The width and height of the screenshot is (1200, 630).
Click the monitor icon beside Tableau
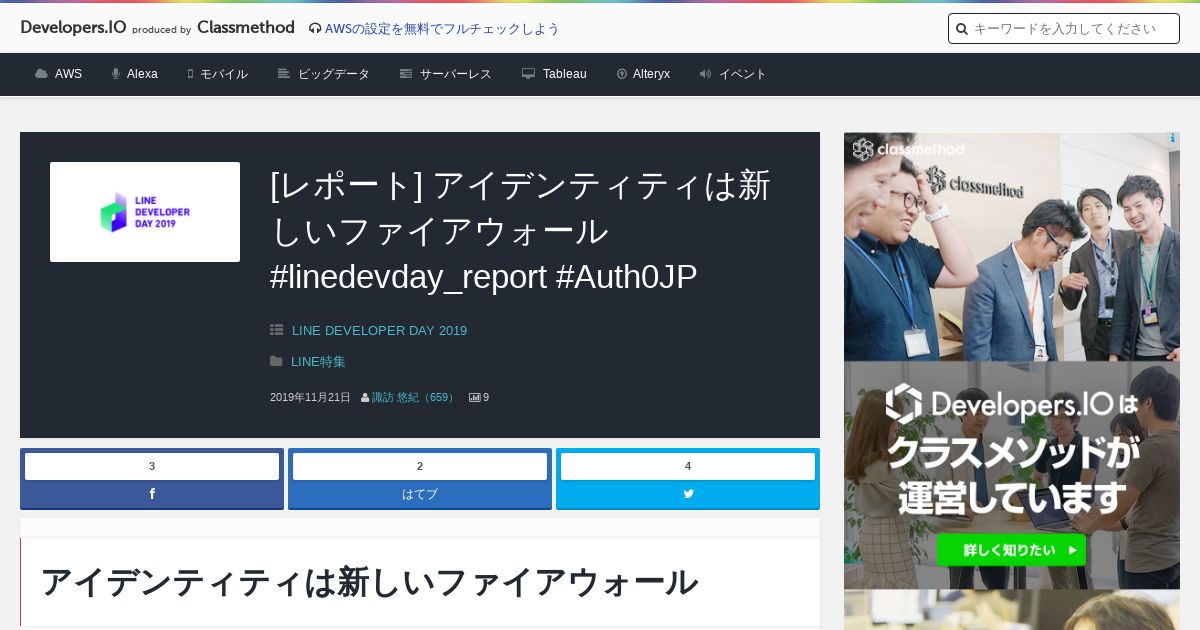coord(529,74)
